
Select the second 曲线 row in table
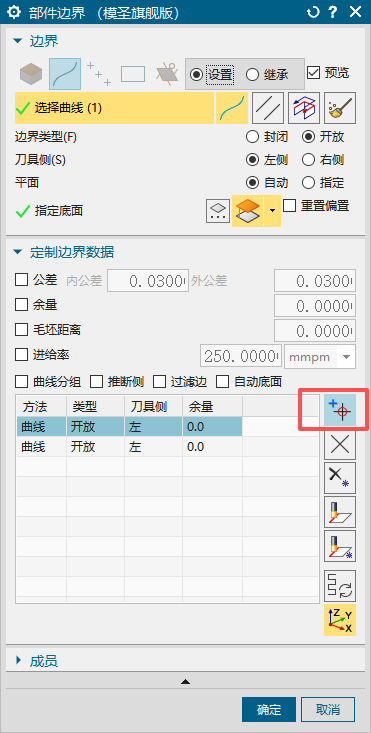pos(129,446)
